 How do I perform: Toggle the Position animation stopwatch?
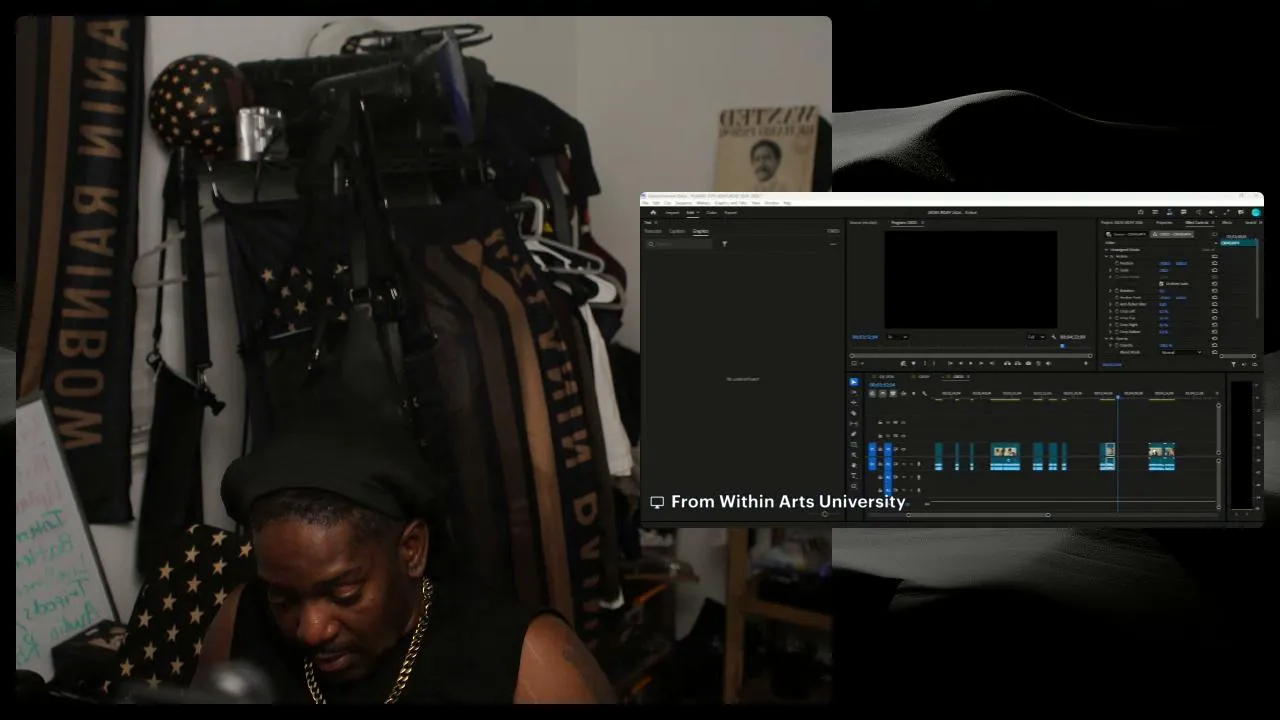(1117, 263)
